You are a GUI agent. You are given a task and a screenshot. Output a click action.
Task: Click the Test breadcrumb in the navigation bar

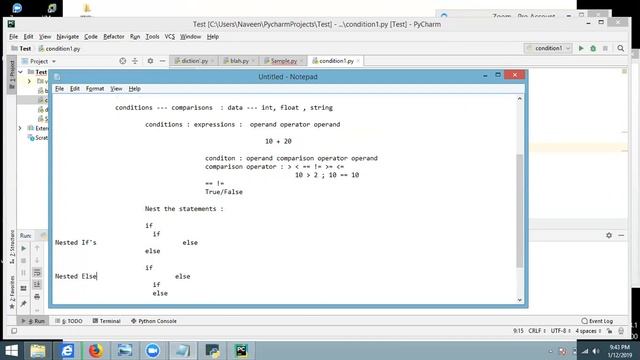(21, 49)
